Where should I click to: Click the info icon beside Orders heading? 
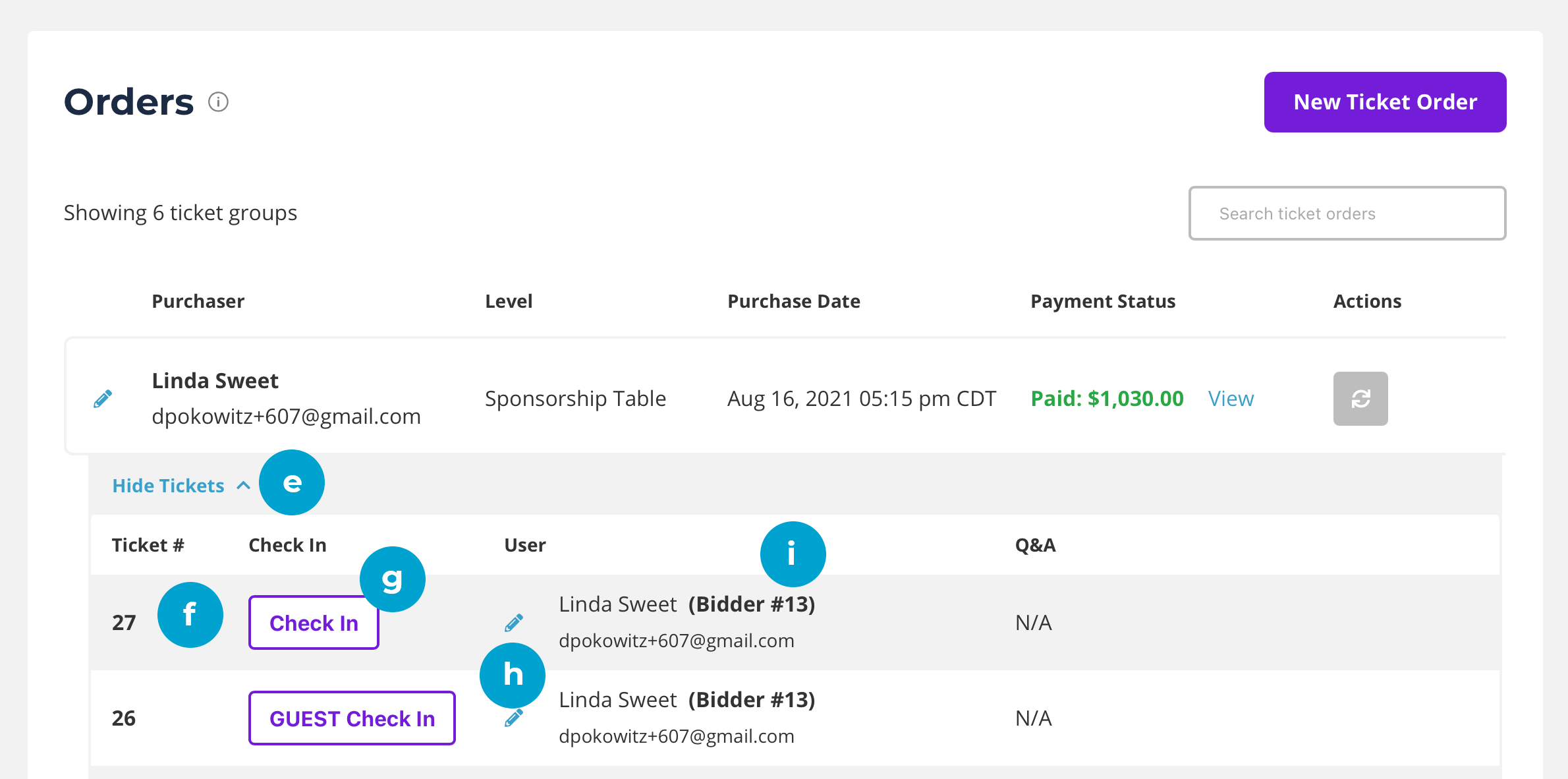[218, 102]
